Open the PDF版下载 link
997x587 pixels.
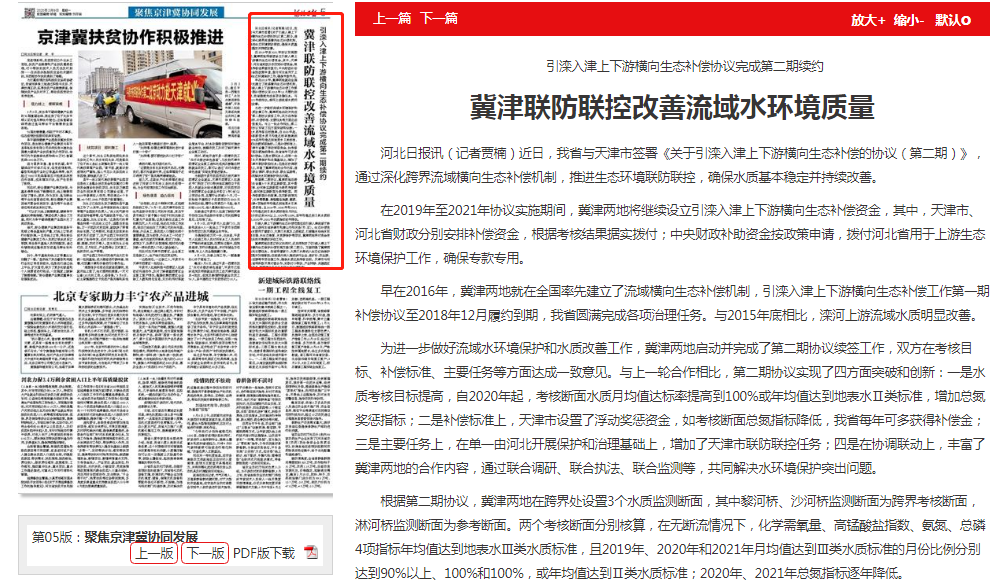264,553
